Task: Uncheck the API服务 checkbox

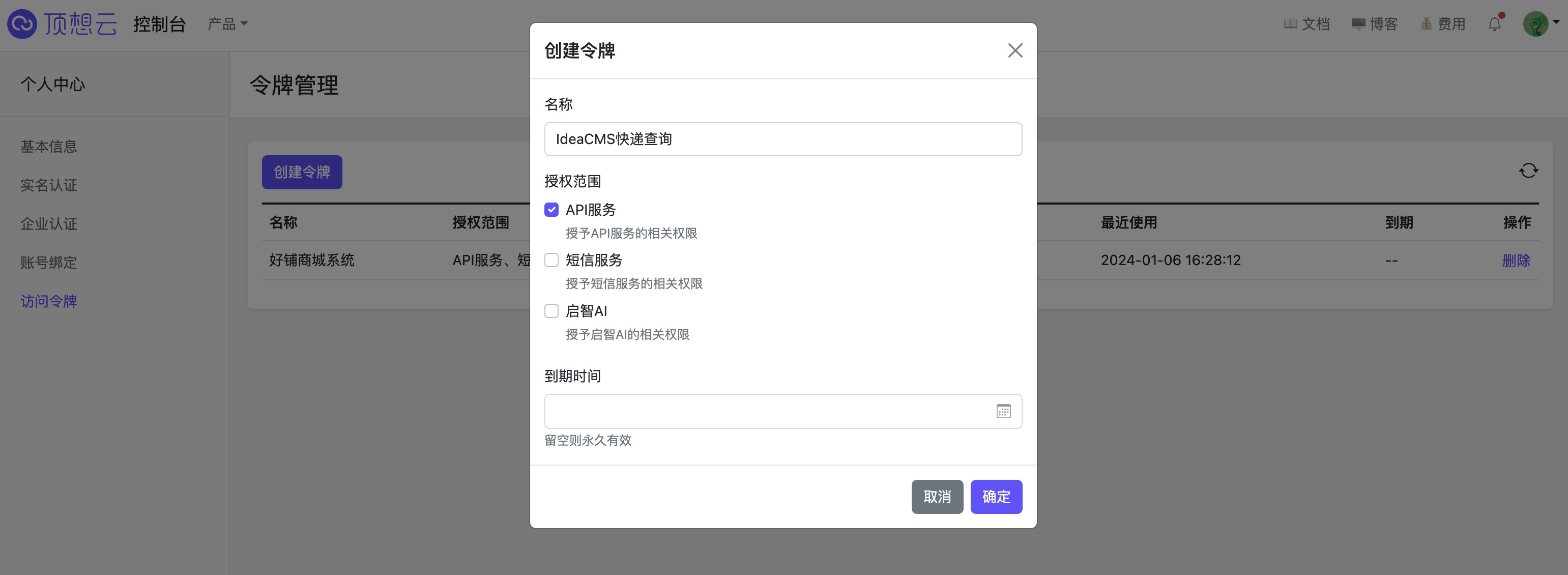Action: (x=551, y=210)
